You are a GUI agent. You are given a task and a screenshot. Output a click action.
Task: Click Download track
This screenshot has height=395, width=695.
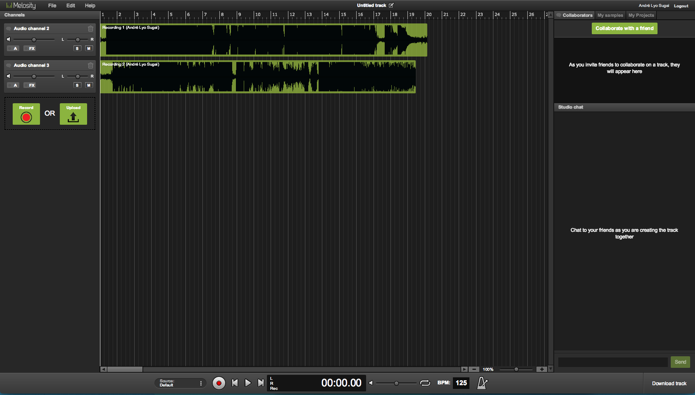pyautogui.click(x=669, y=383)
